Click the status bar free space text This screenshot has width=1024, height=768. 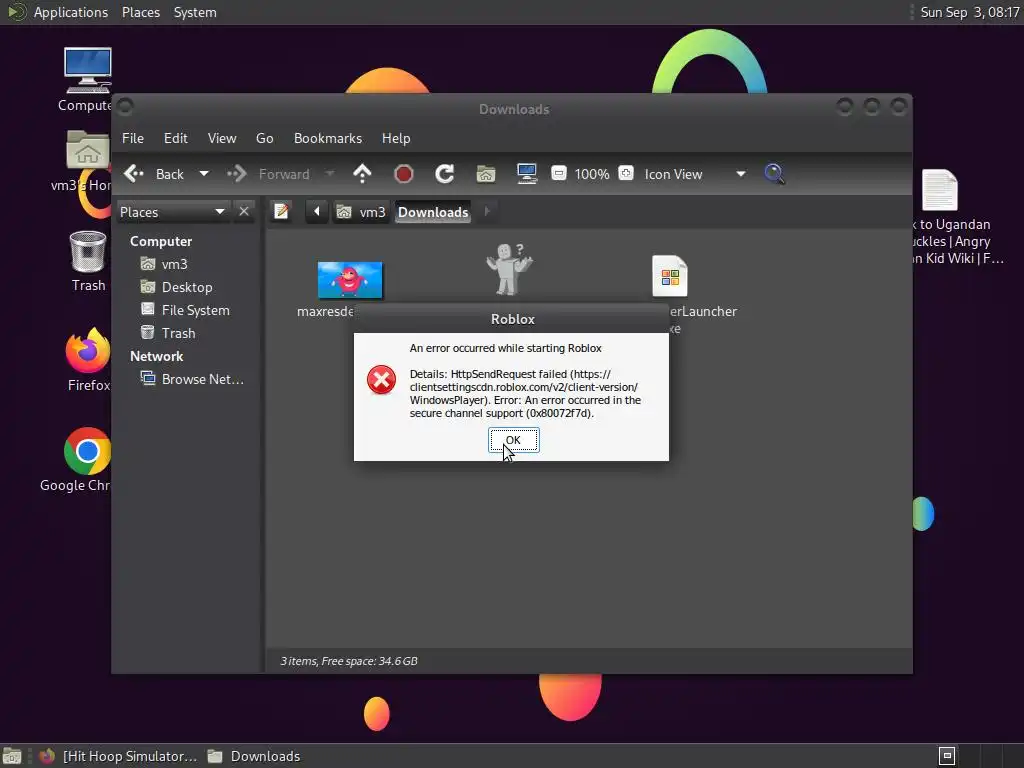tap(349, 661)
